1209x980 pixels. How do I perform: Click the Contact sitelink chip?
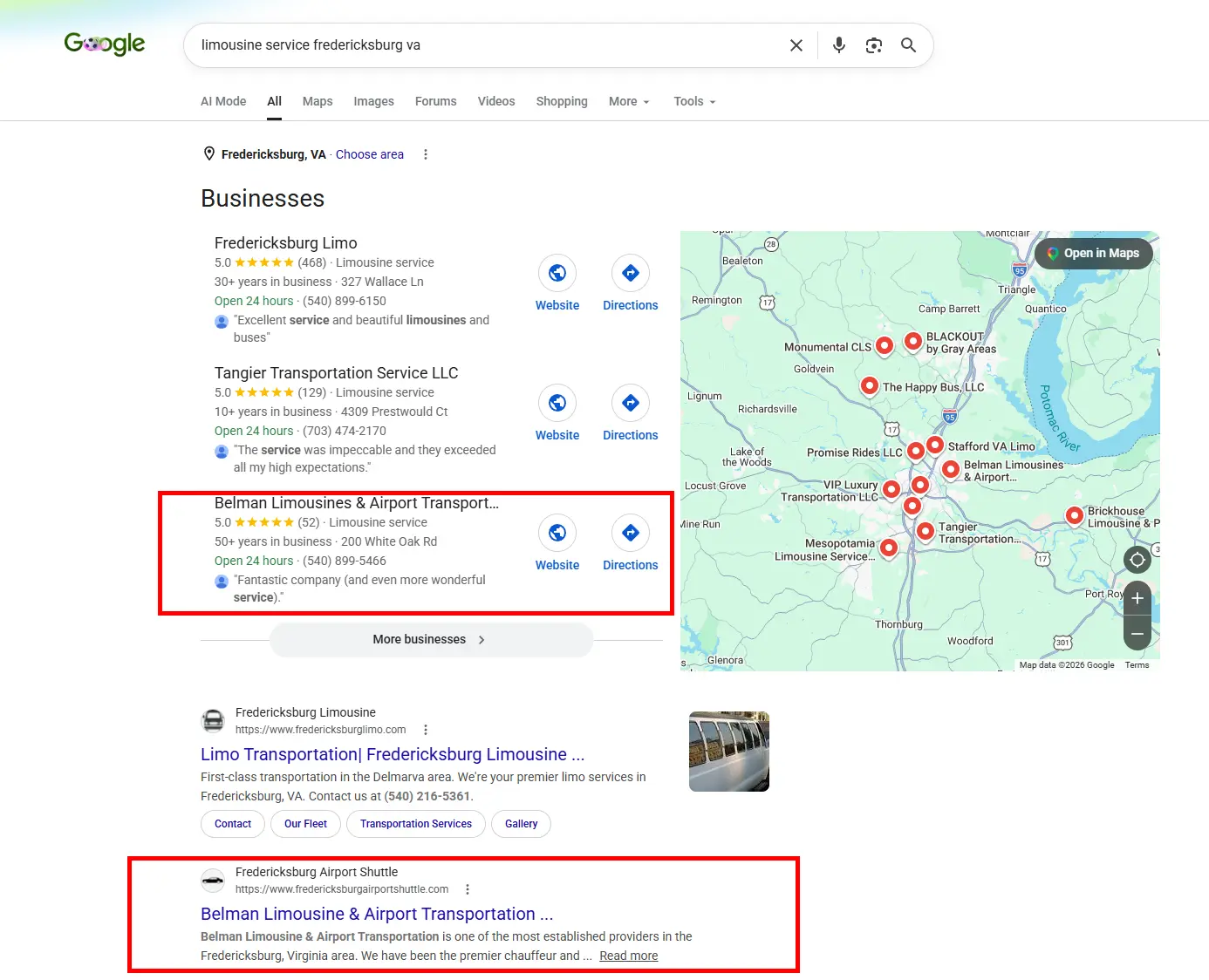pos(233,824)
